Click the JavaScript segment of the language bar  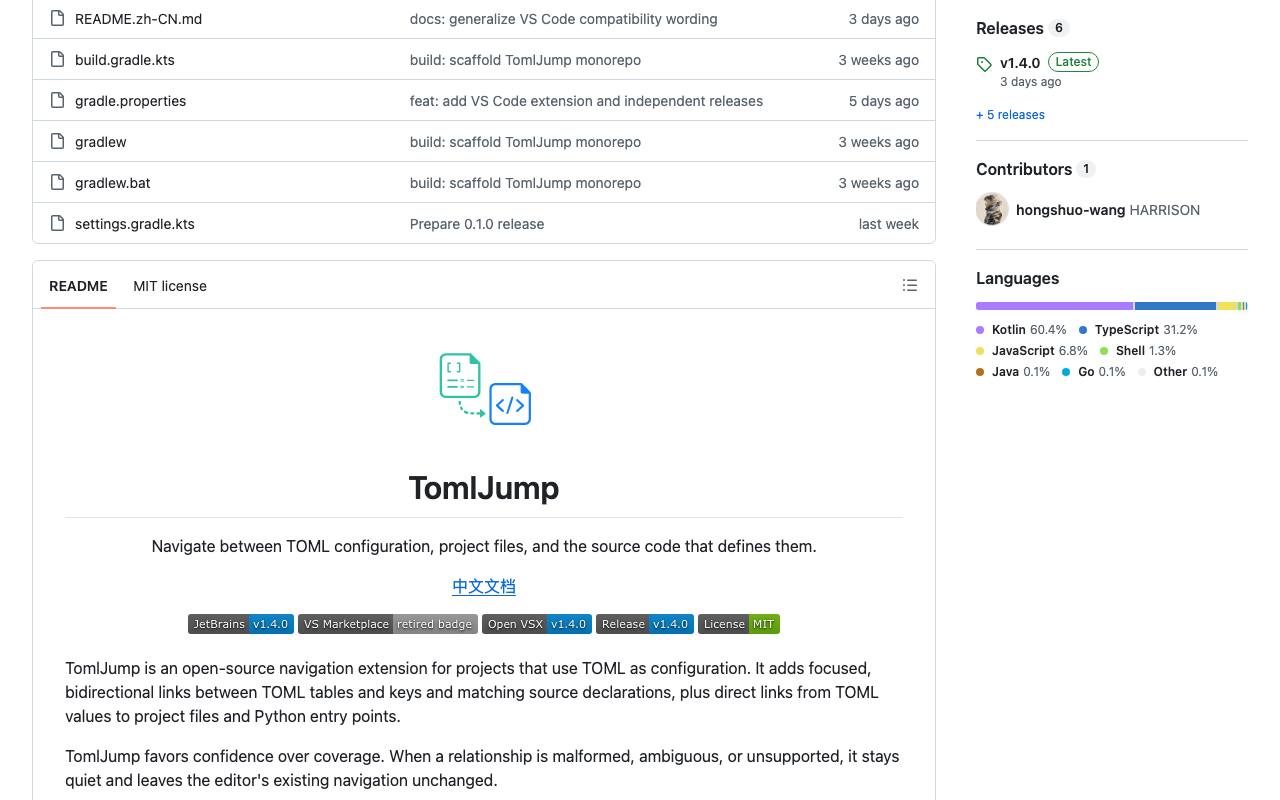point(1227,306)
